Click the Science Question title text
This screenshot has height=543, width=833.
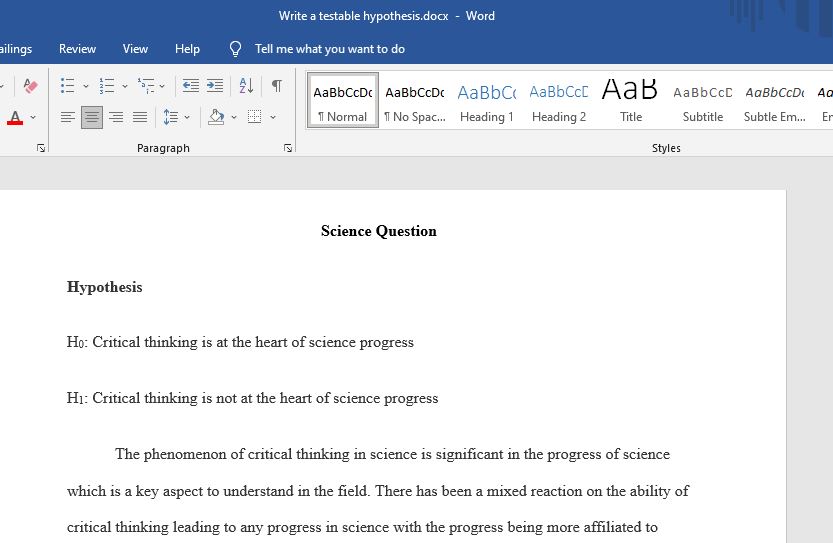[379, 231]
